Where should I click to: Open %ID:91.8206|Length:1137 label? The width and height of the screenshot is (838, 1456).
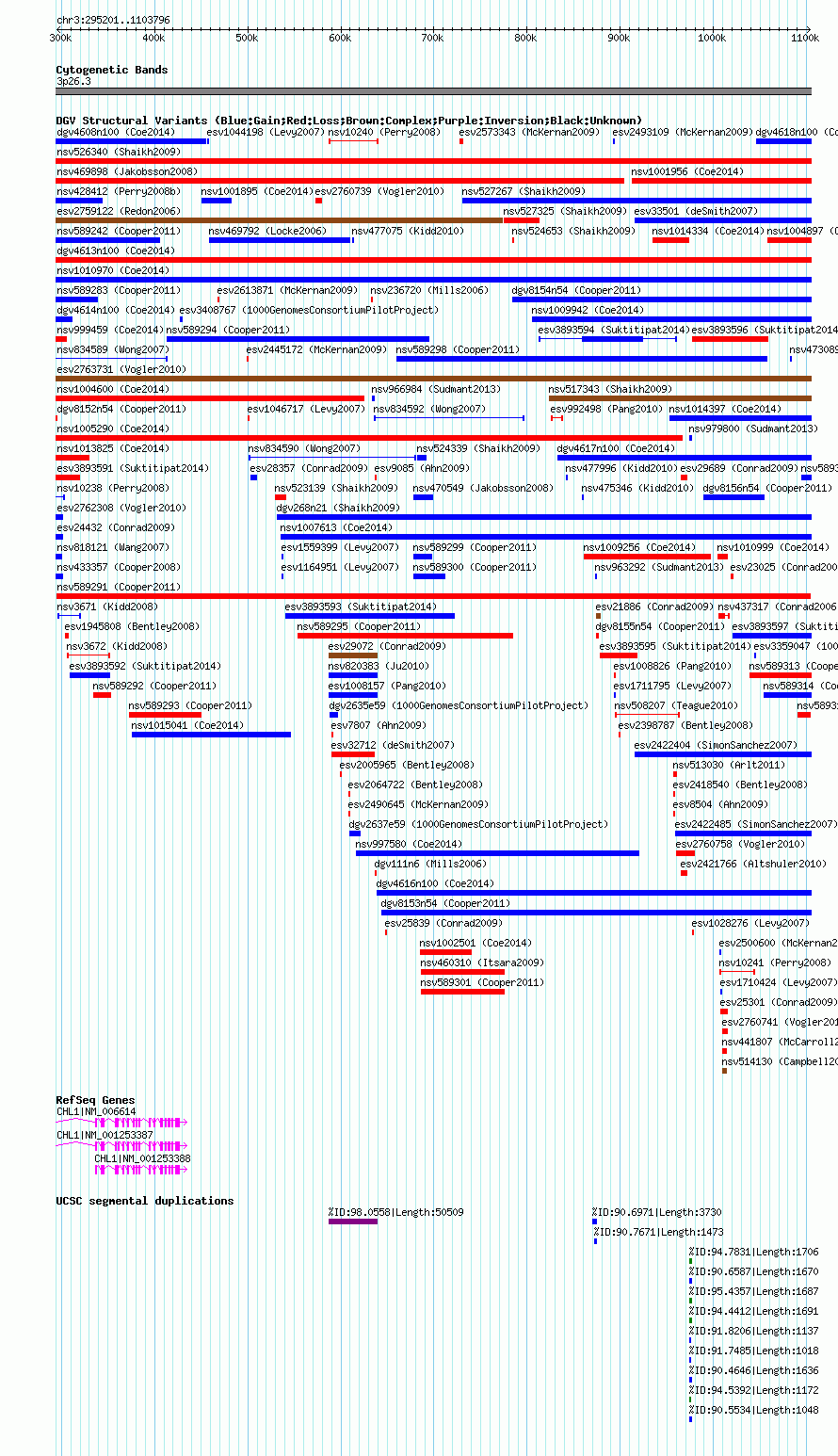753,1331
